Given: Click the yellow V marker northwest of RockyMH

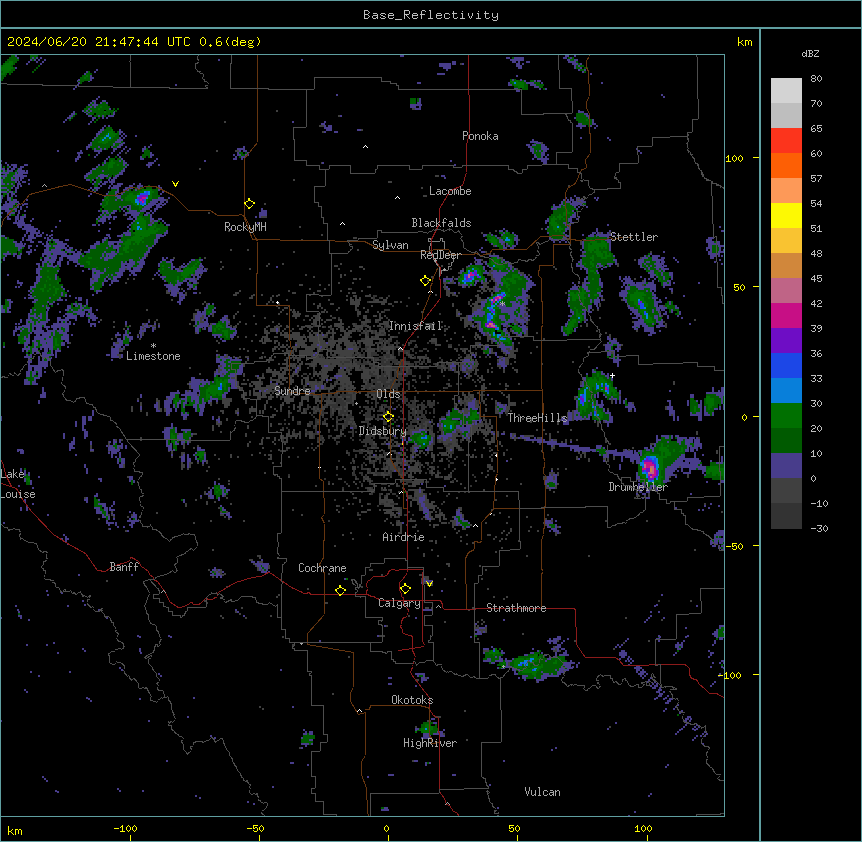Looking at the screenshot, I should click(175, 184).
